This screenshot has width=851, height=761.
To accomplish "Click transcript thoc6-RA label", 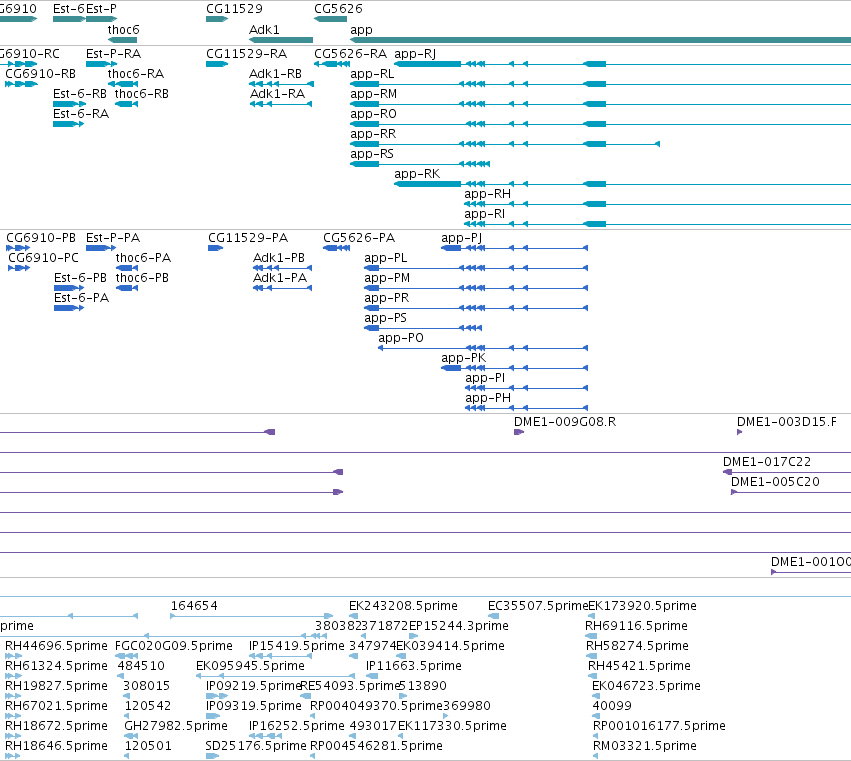I will coord(136,74).
